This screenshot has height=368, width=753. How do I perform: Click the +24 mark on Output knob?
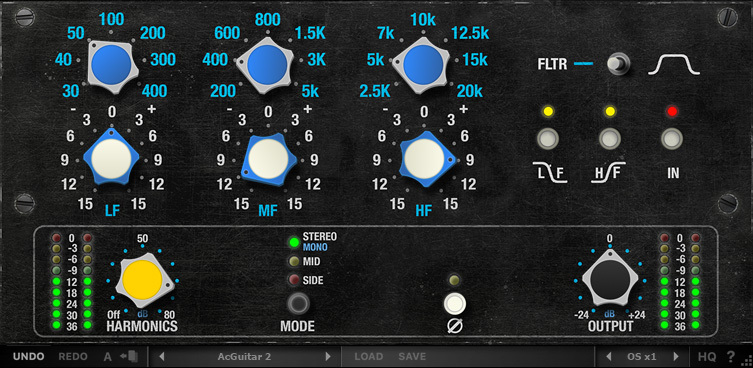[637, 315]
